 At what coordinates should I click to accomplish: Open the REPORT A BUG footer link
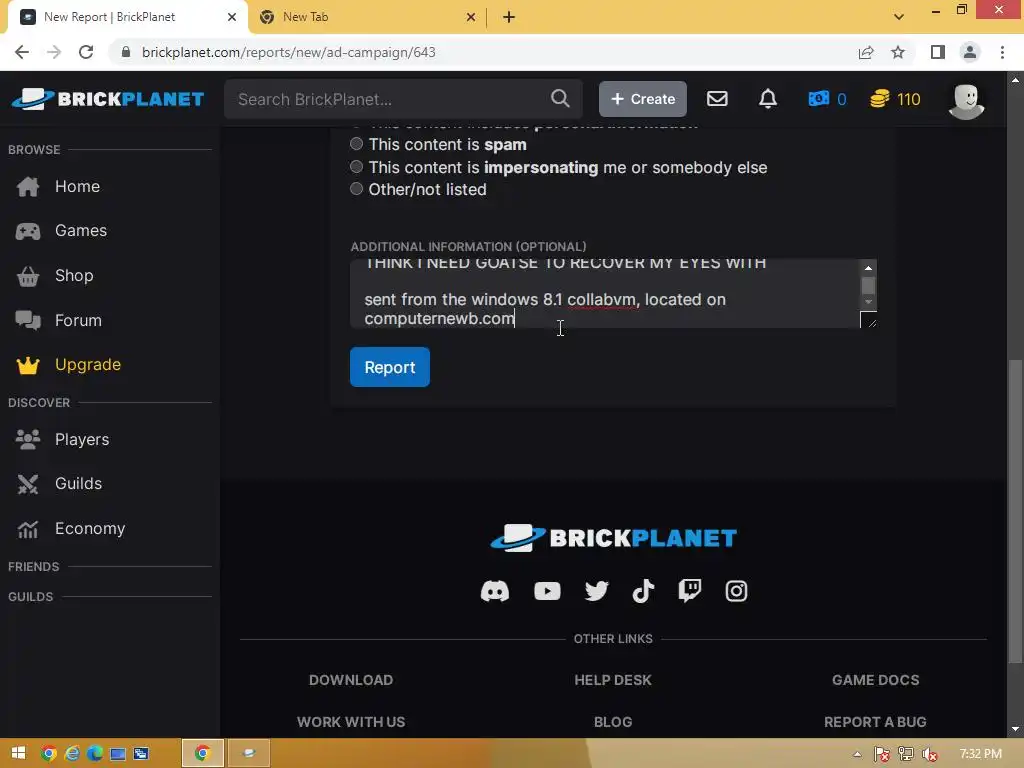875,722
